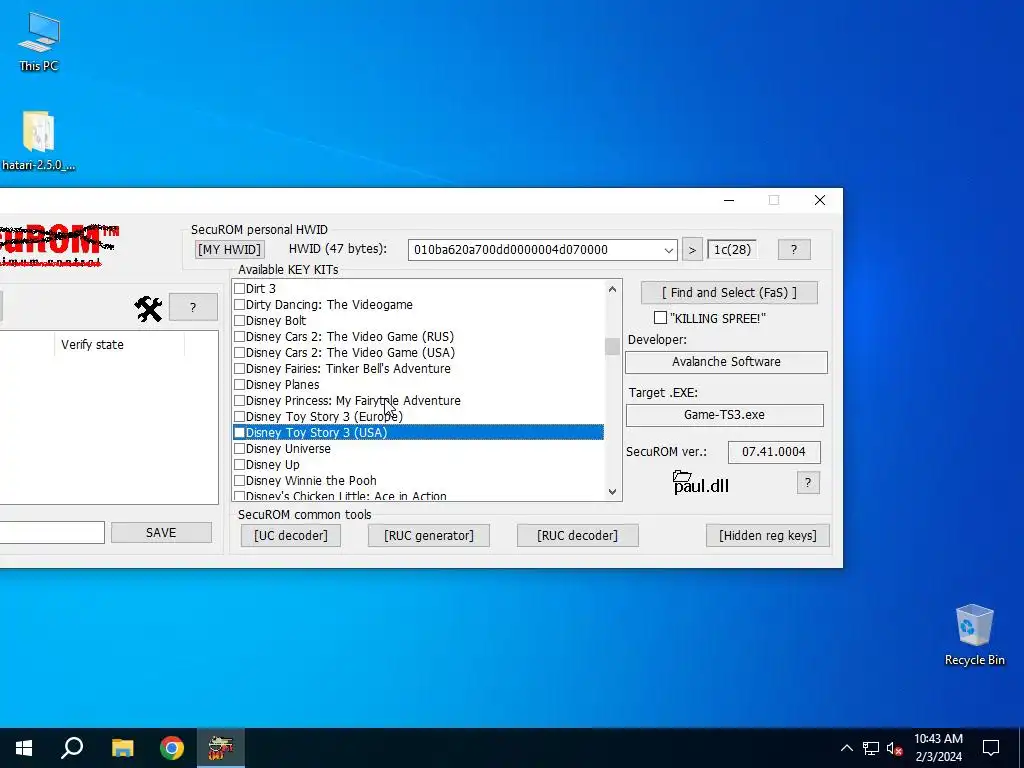Check the Disney Up checkbox
This screenshot has height=768, width=1024.
click(x=240, y=464)
